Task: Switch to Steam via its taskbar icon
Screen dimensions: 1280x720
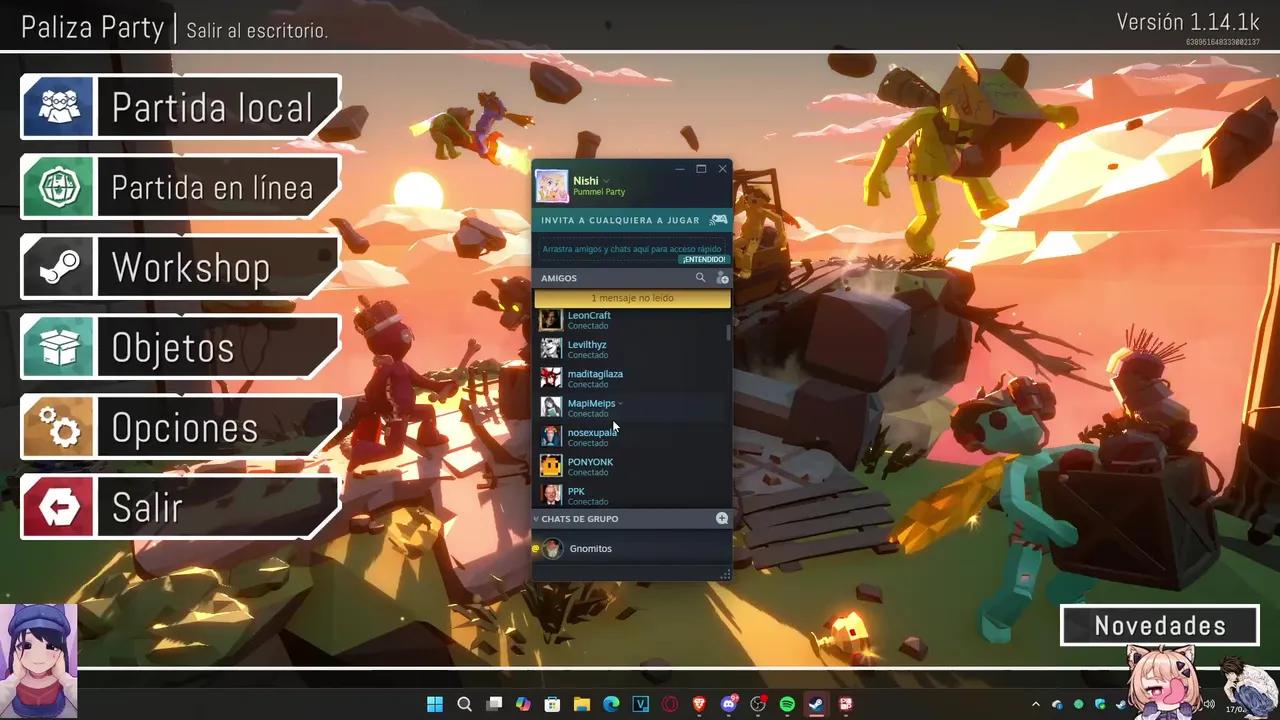Action: pyautogui.click(x=817, y=704)
